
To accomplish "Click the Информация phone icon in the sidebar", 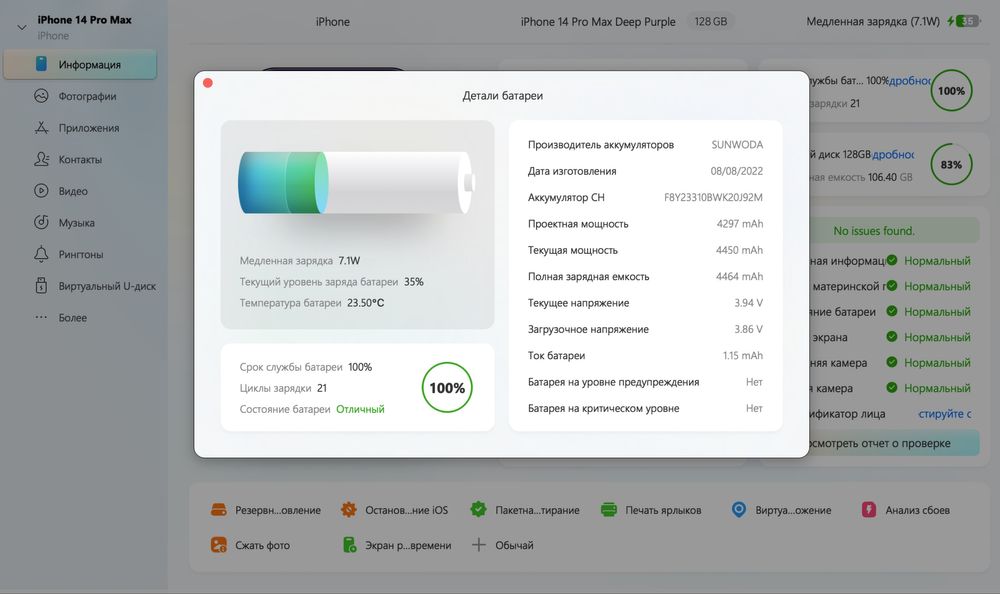I will (41, 64).
